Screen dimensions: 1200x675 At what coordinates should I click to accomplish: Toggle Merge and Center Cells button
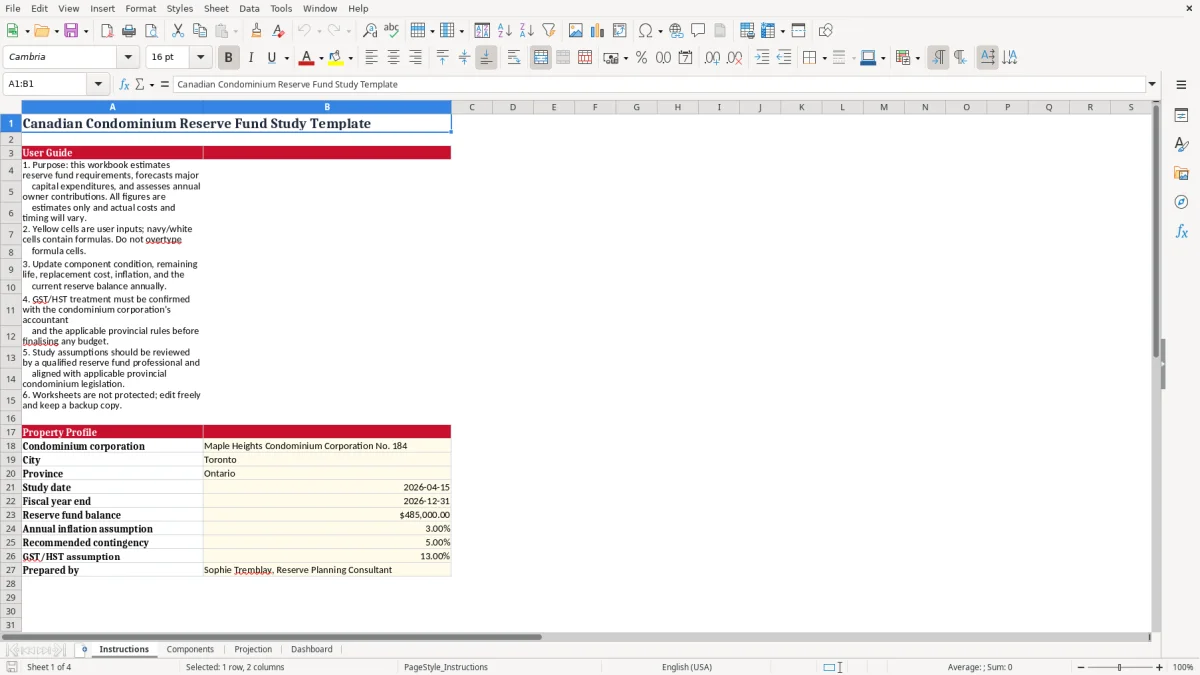[x=541, y=58]
